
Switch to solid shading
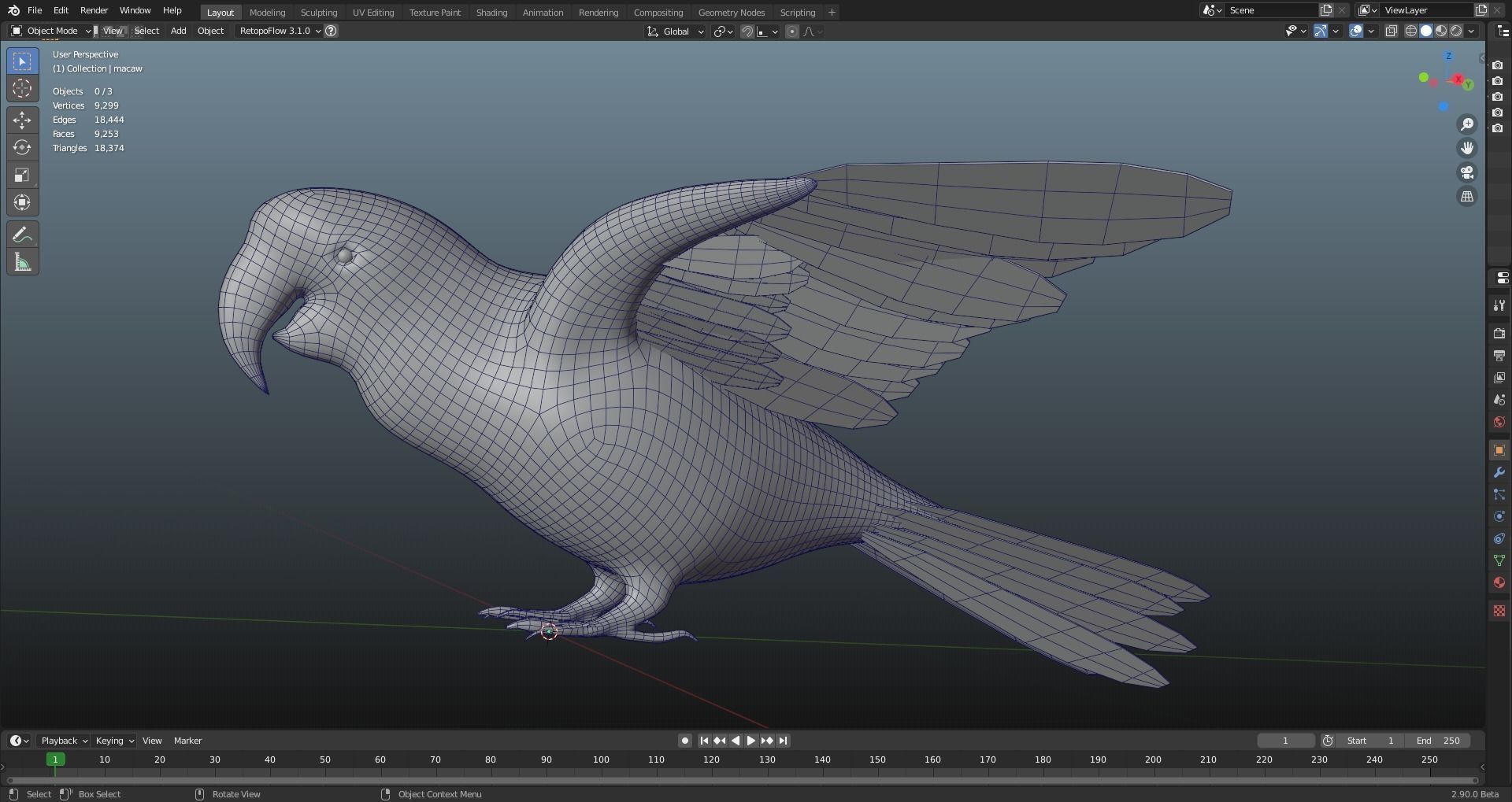[x=1426, y=31]
